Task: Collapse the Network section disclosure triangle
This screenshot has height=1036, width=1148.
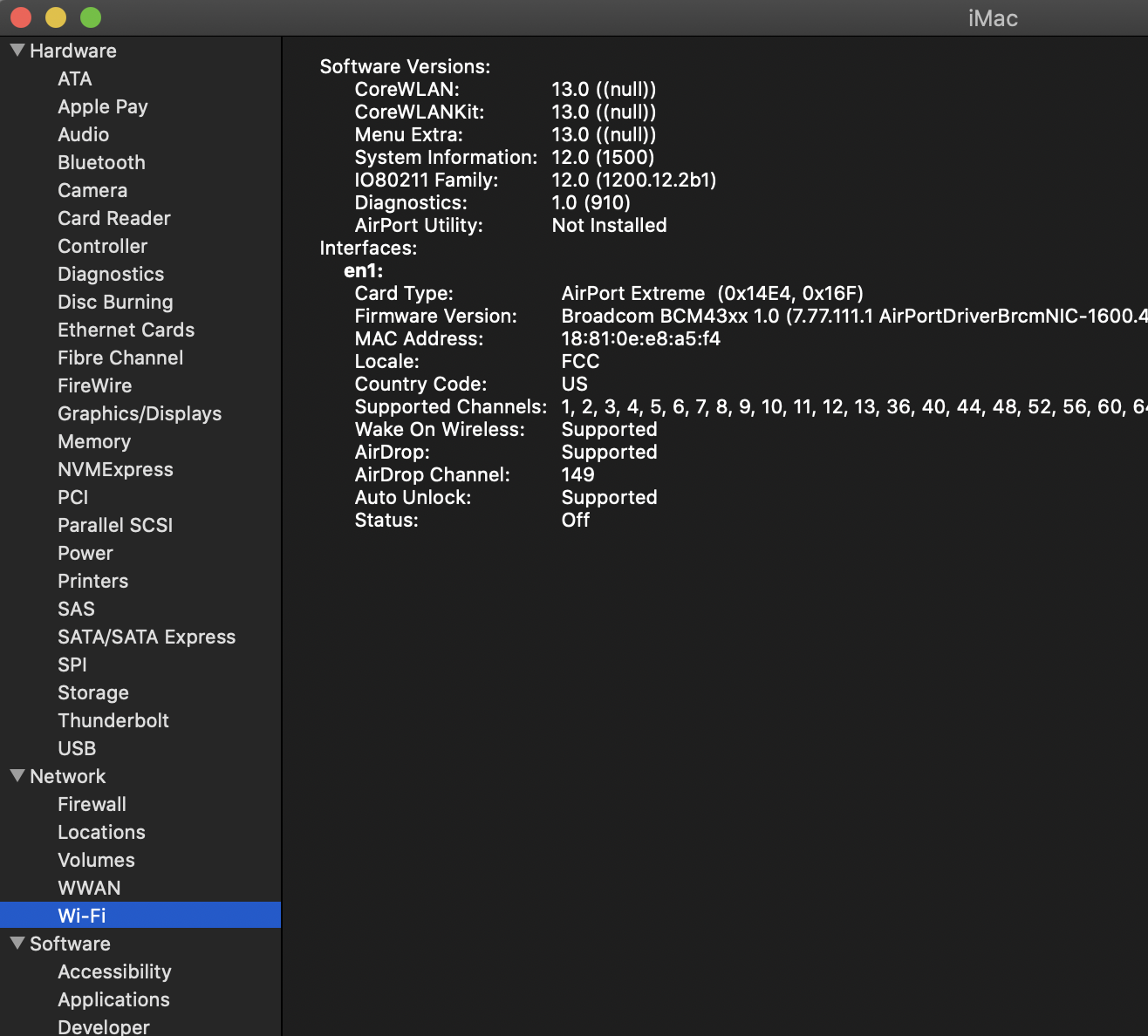Action: [17, 776]
